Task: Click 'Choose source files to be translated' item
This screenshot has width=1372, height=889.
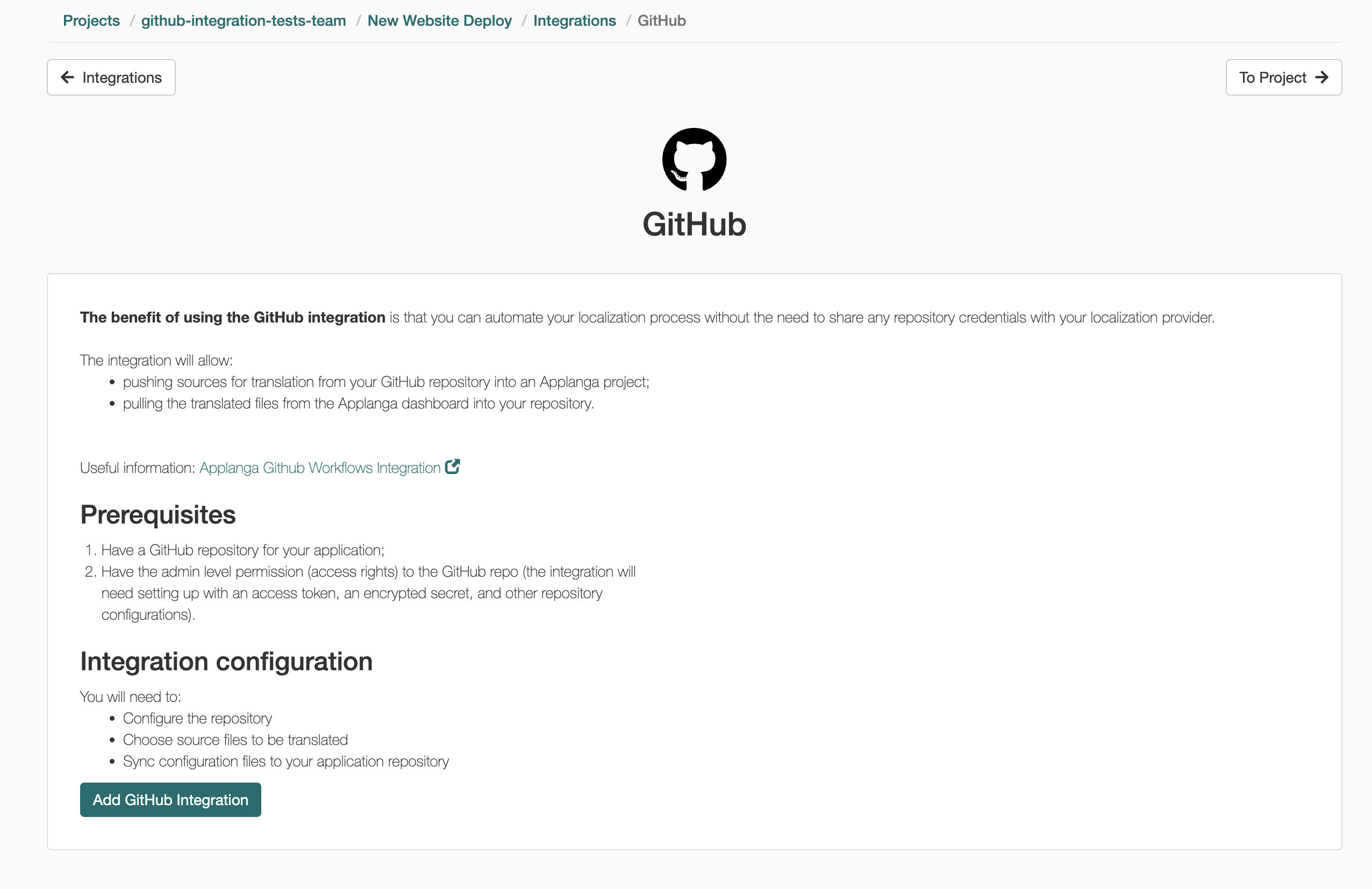Action: click(x=235, y=740)
